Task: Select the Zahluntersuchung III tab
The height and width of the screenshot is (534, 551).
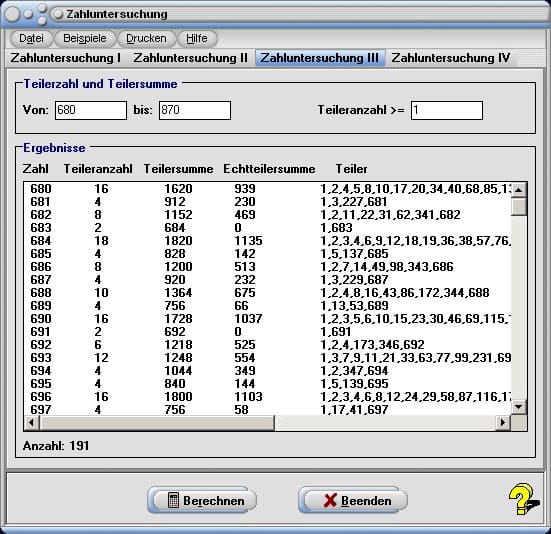Action: (x=320, y=58)
